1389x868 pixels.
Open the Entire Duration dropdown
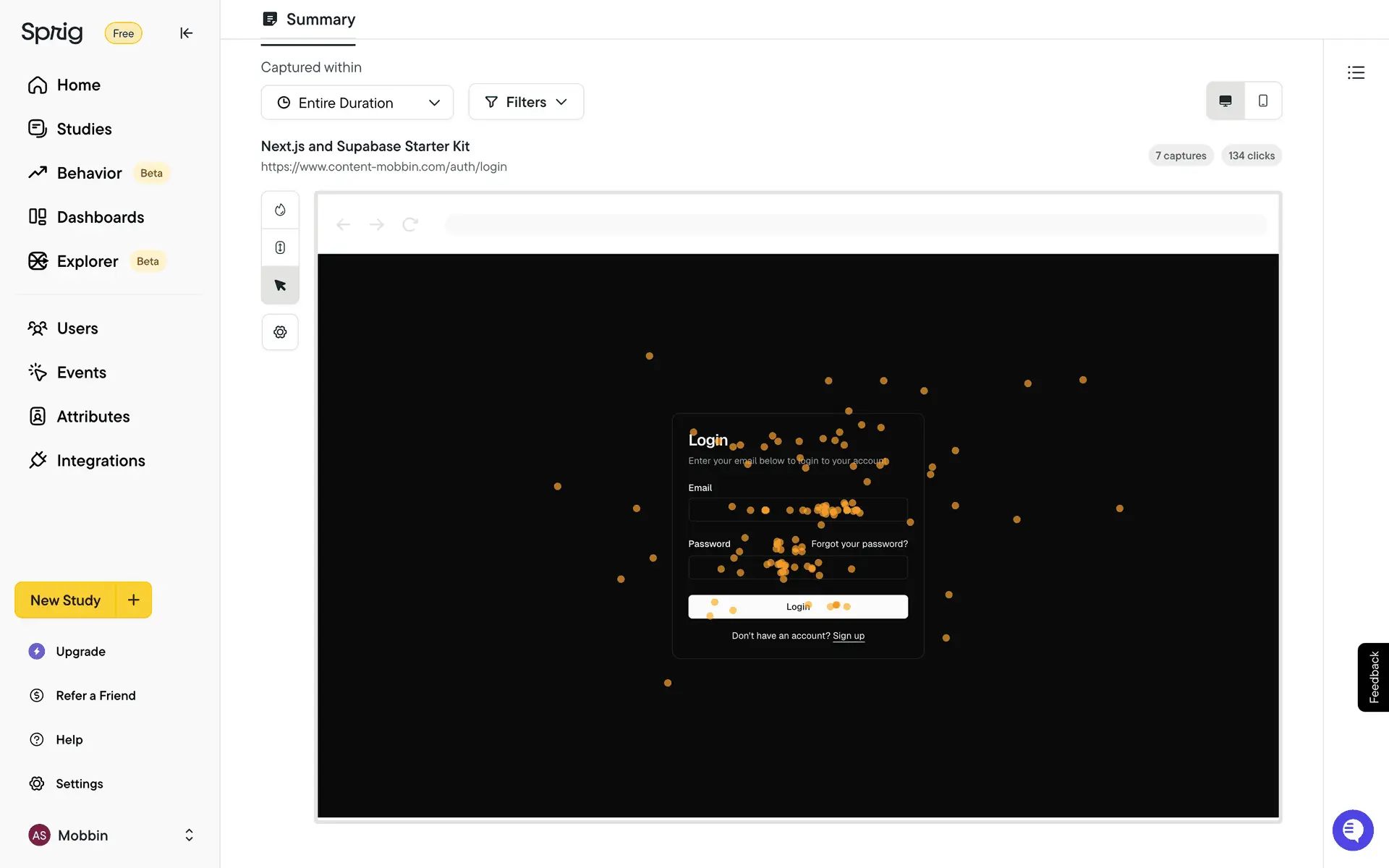(x=357, y=103)
